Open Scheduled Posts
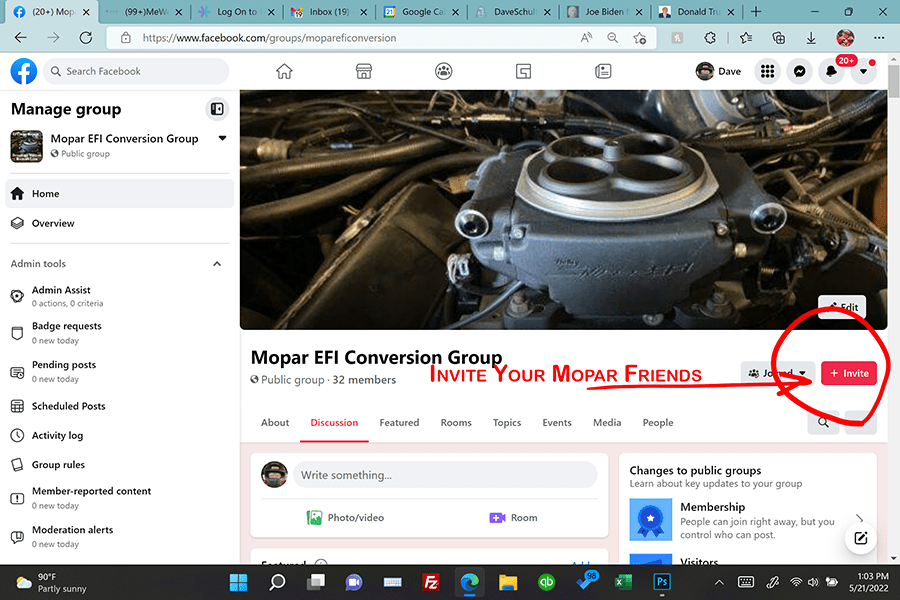This screenshot has width=900, height=600. [119, 406]
